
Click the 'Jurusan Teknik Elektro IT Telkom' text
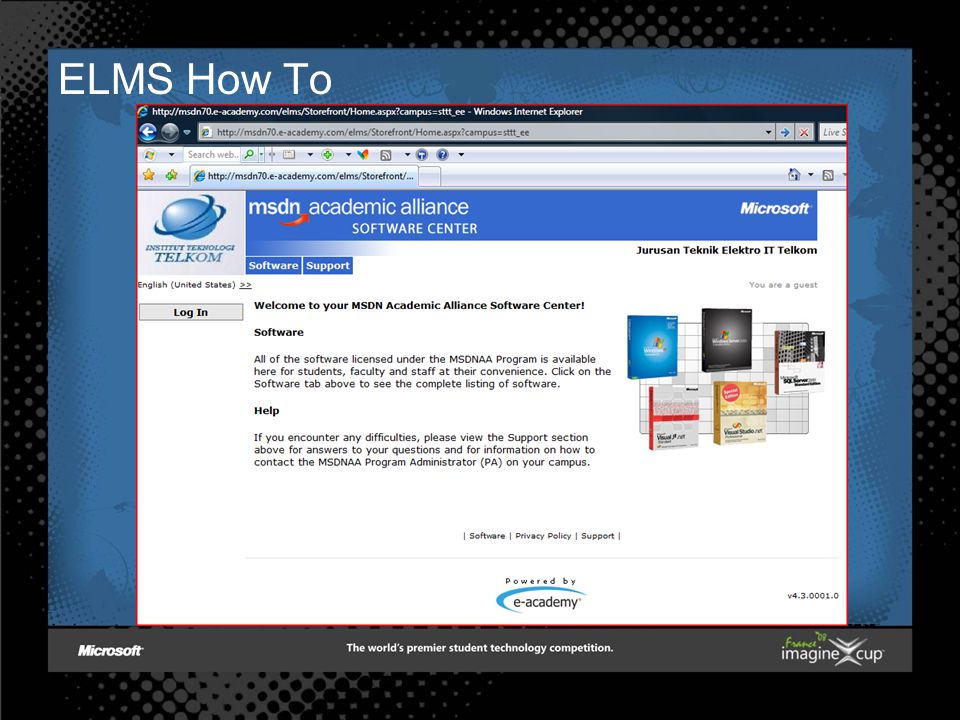point(727,250)
